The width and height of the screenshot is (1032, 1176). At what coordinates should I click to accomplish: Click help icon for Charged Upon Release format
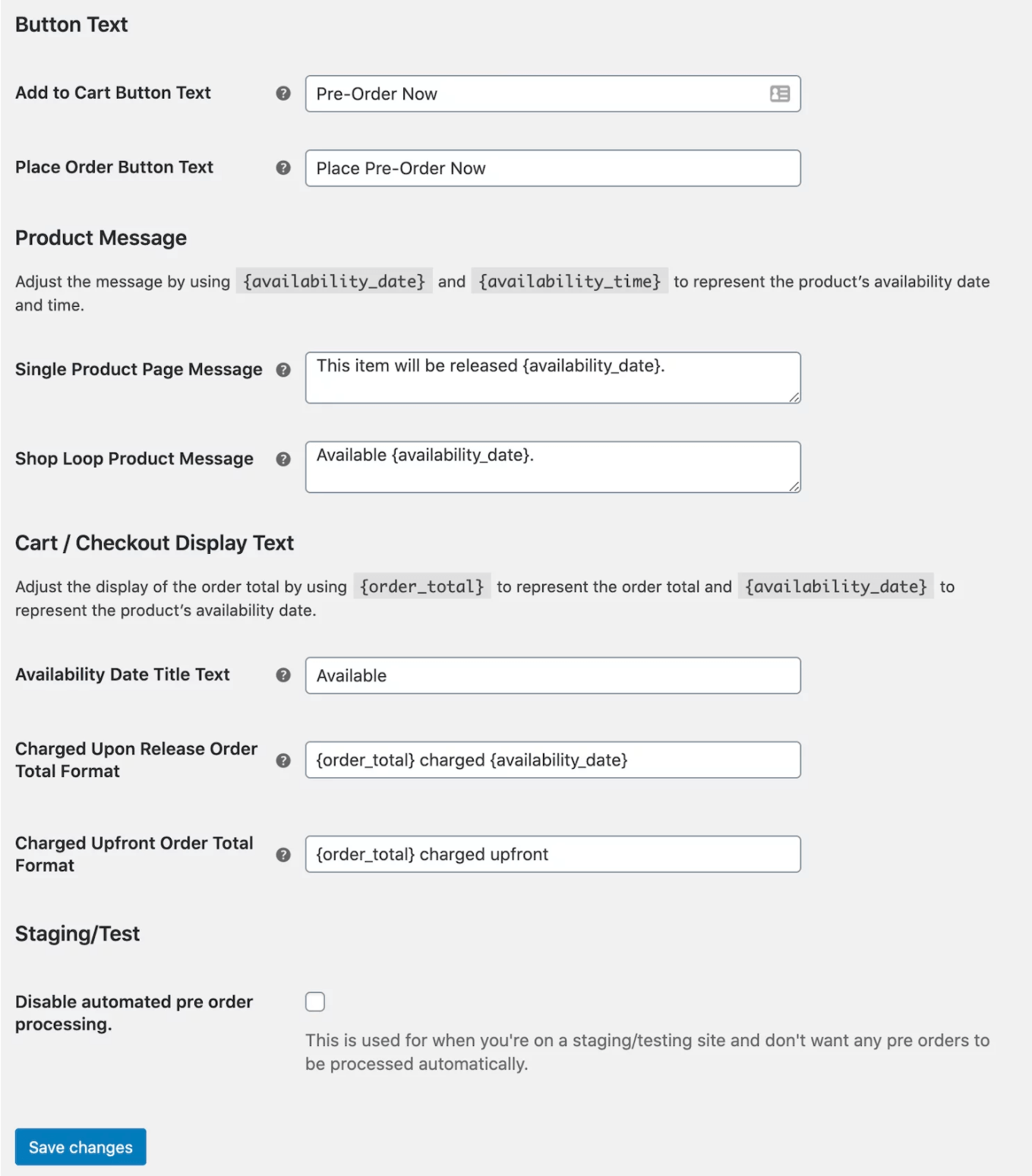[283, 760]
